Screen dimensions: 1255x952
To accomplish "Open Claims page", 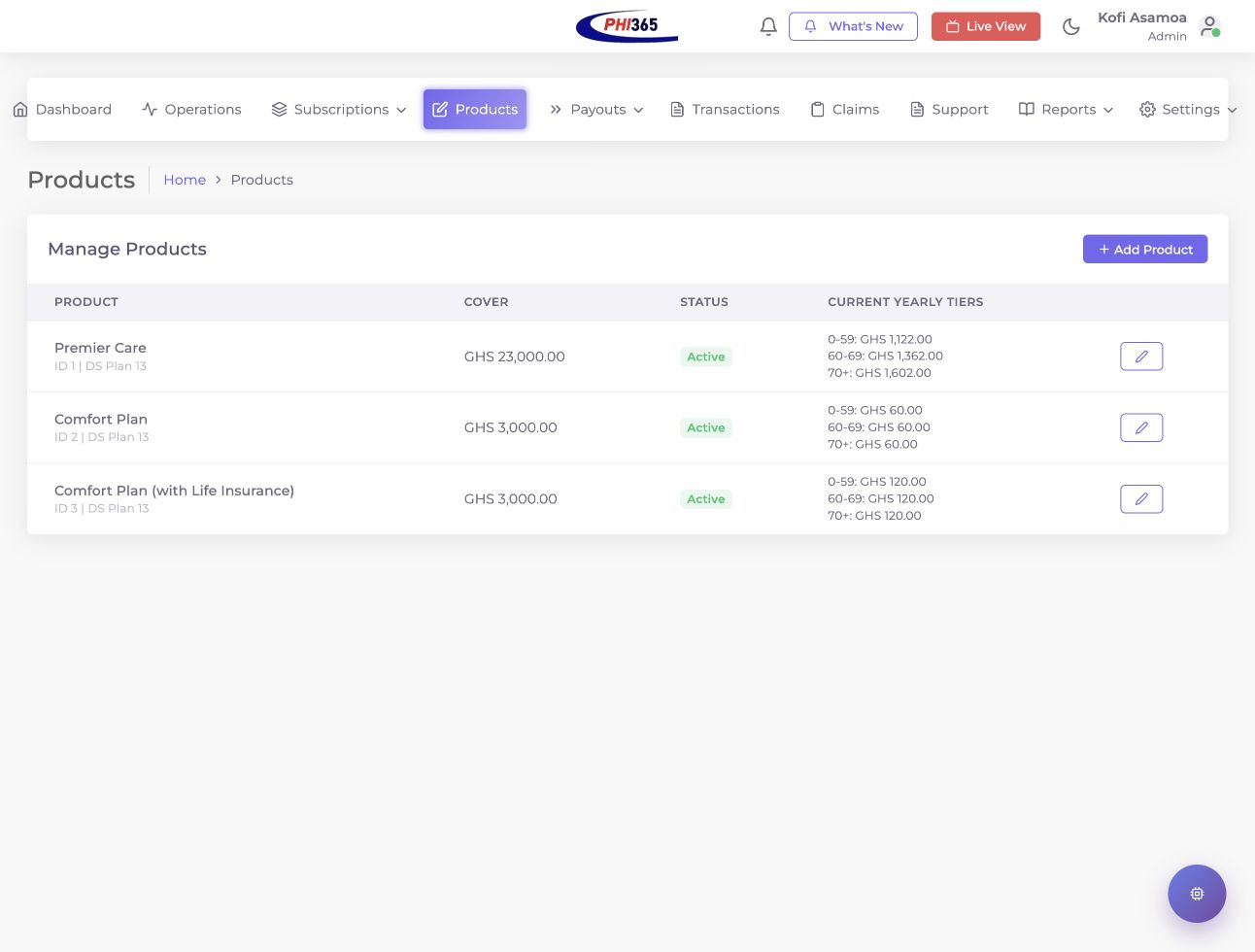I will (x=845, y=110).
